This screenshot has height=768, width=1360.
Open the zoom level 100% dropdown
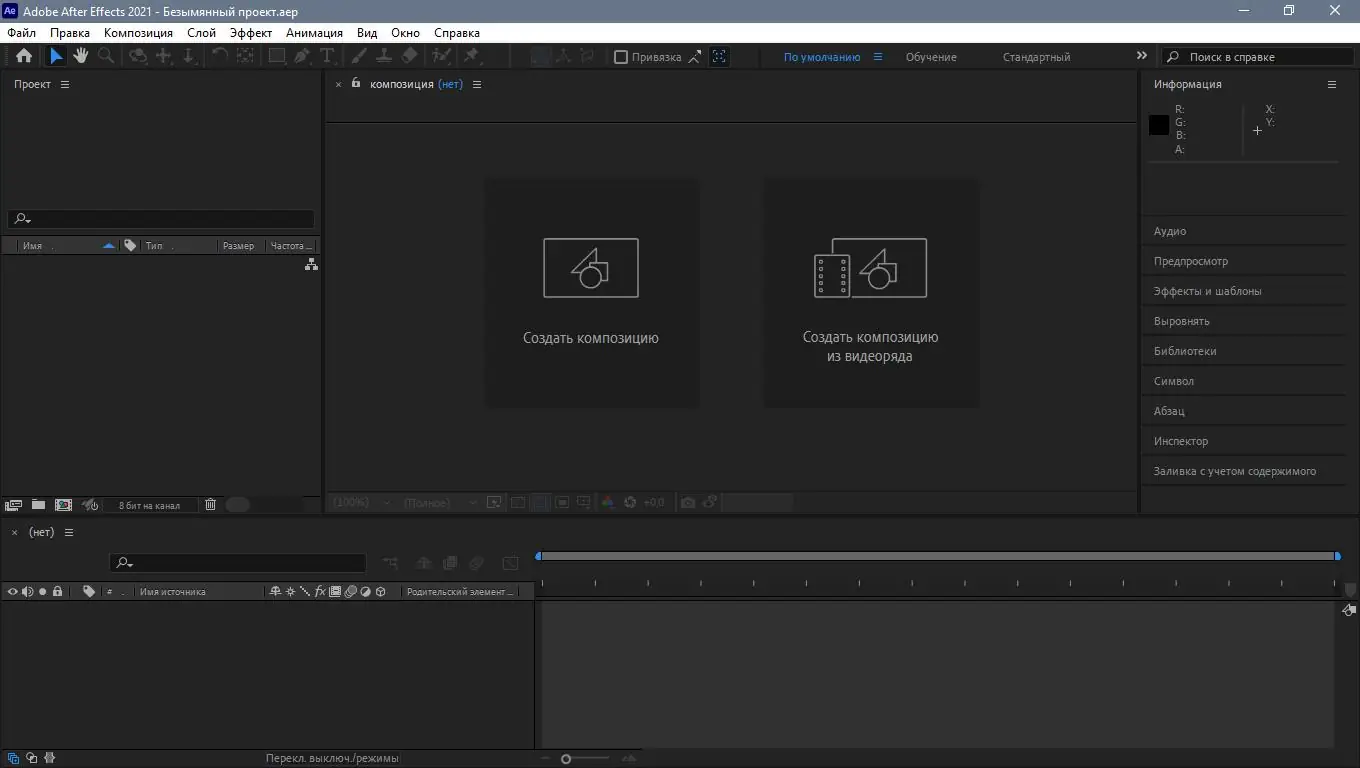click(356, 502)
